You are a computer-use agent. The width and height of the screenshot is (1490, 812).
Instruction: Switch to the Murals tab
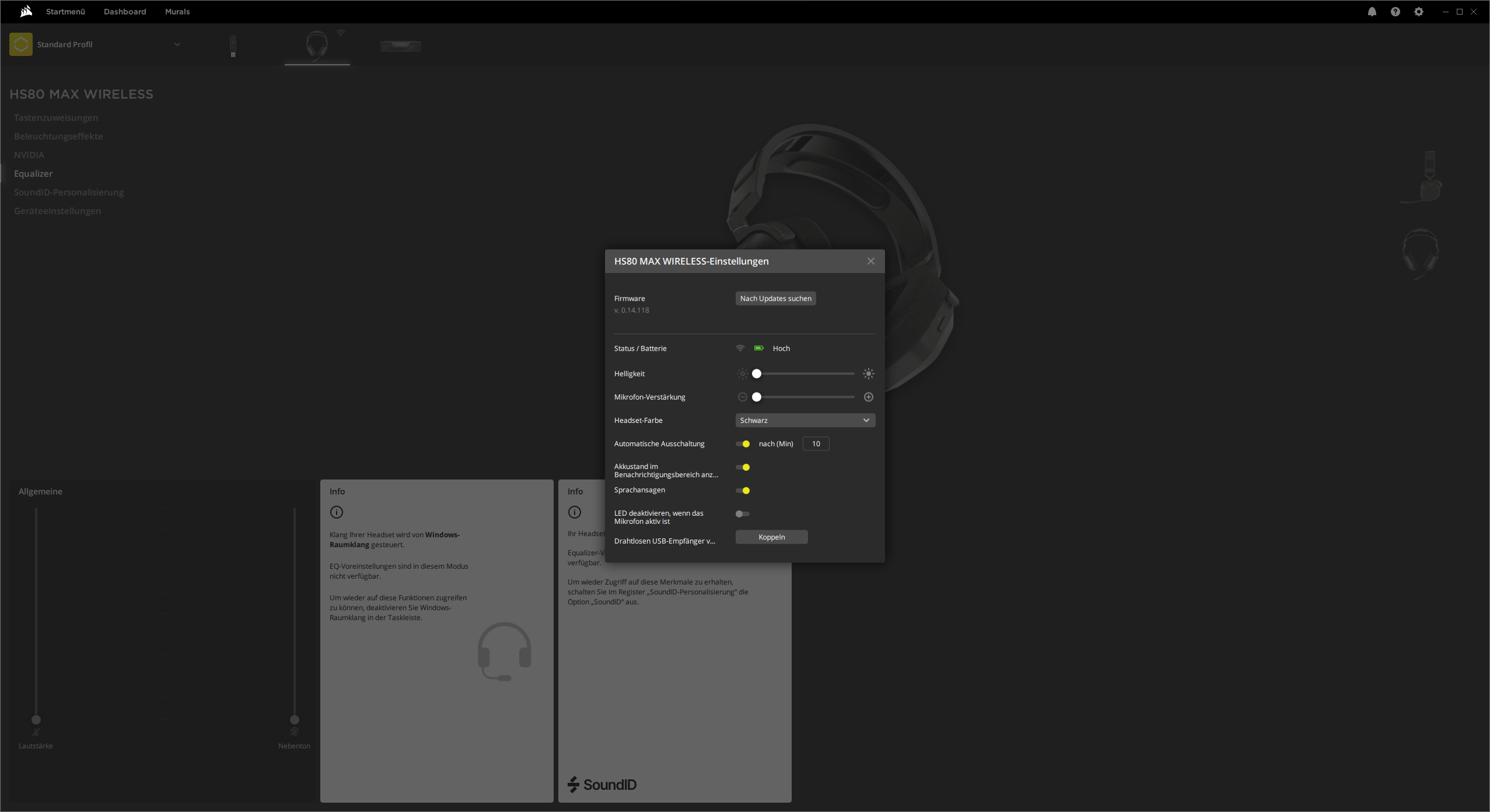tap(177, 11)
